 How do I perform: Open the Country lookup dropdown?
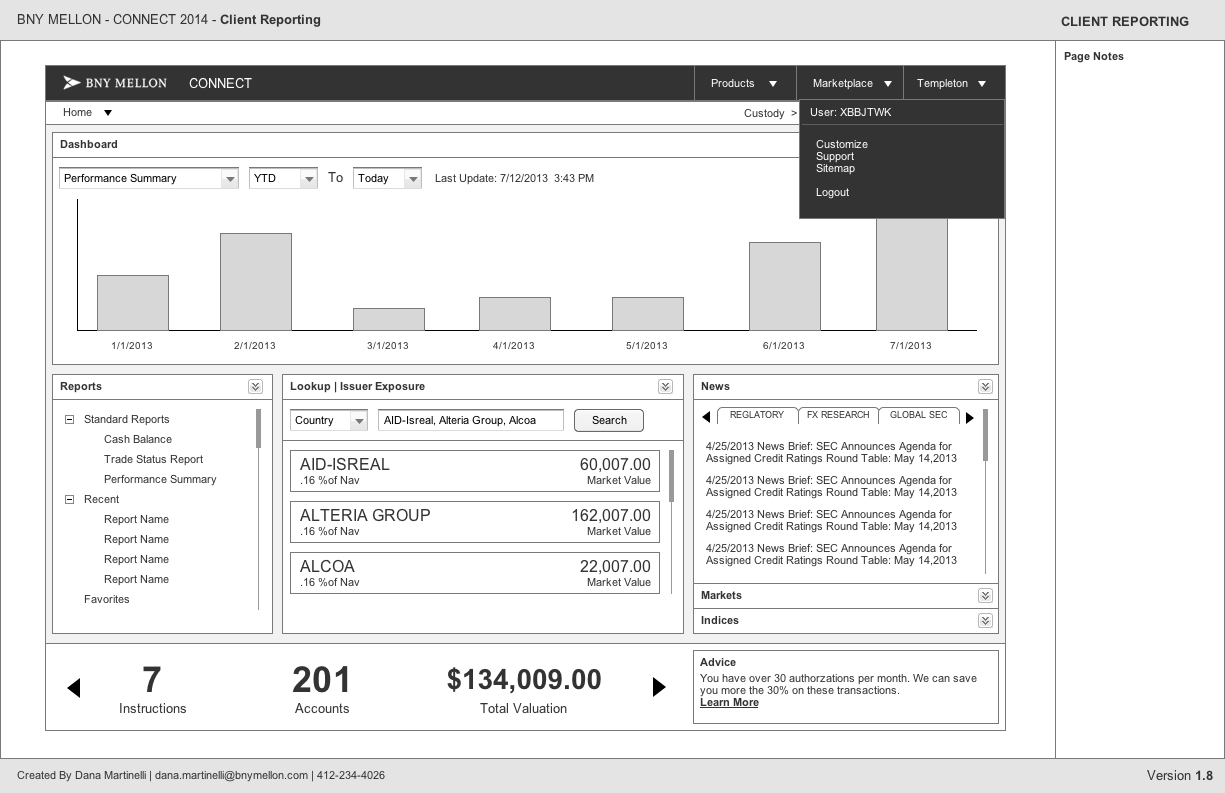329,421
